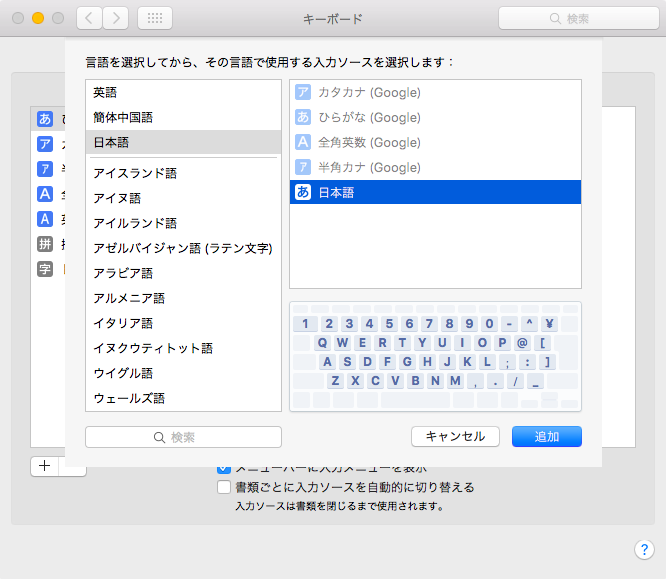Image resolution: width=666 pixels, height=579 pixels.
Task: Select アイルランド語 in the language list
Action: tap(183, 223)
